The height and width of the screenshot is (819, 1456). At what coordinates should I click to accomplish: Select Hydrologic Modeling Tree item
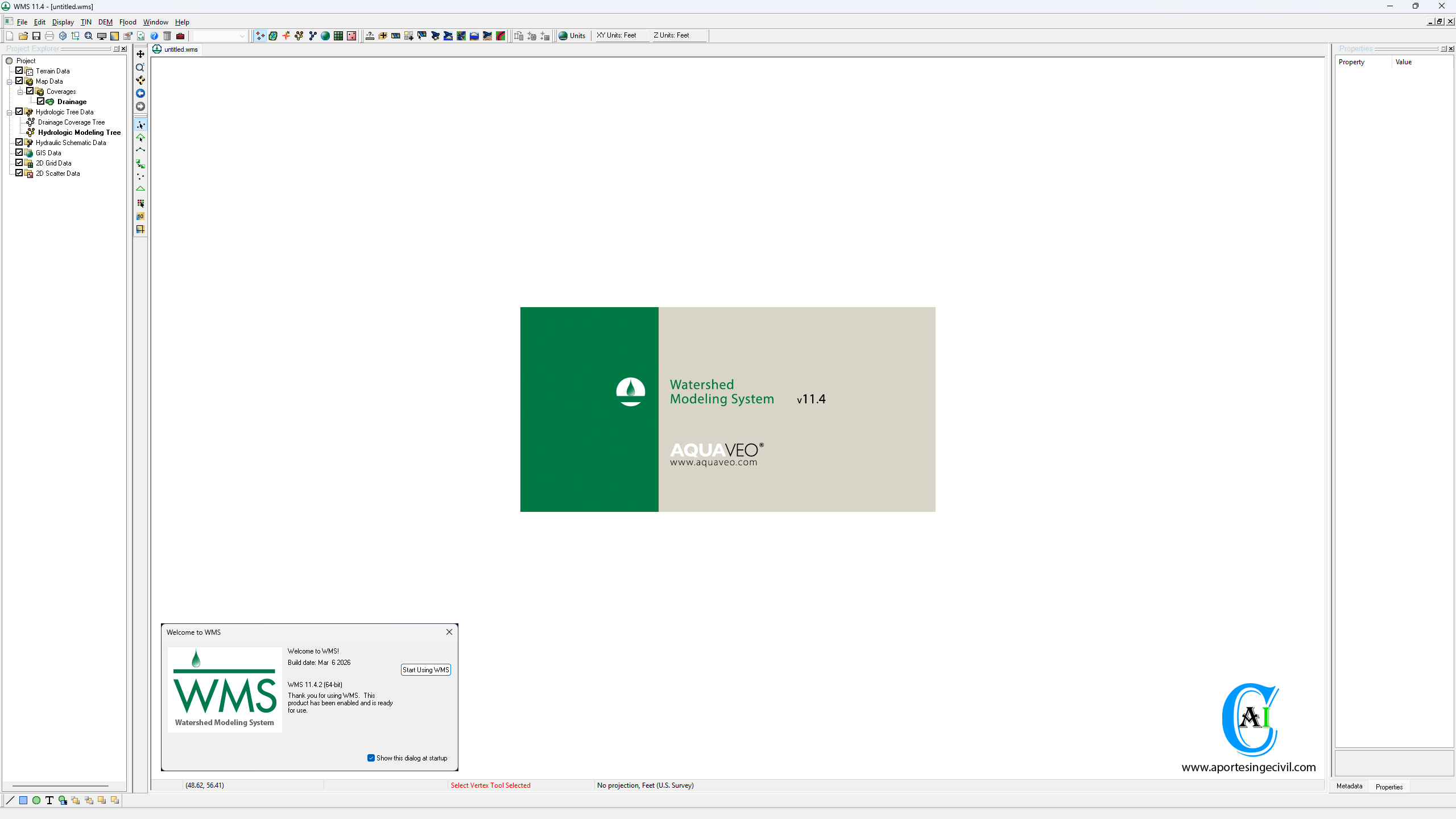coord(79,133)
